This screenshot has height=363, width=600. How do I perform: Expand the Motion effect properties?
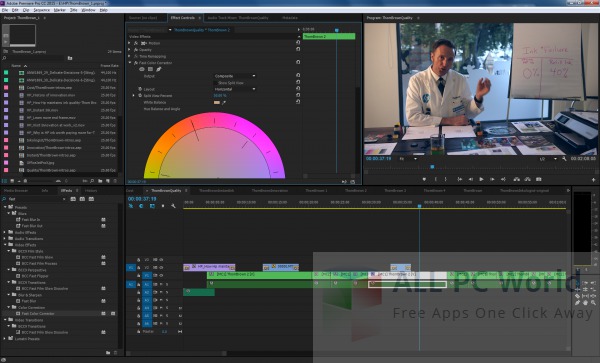tap(129, 43)
